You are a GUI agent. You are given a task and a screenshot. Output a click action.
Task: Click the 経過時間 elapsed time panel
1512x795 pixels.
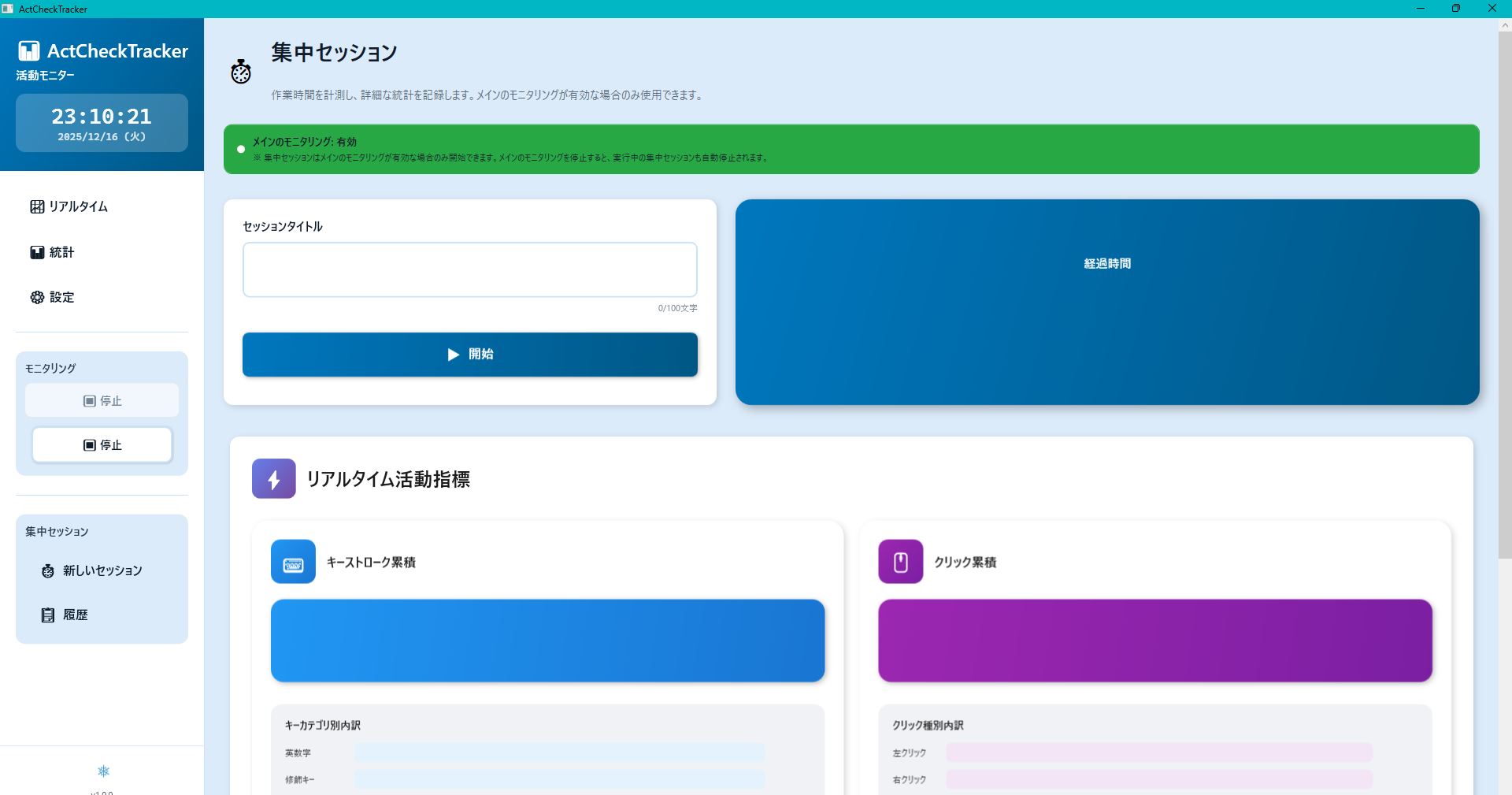coord(1106,302)
